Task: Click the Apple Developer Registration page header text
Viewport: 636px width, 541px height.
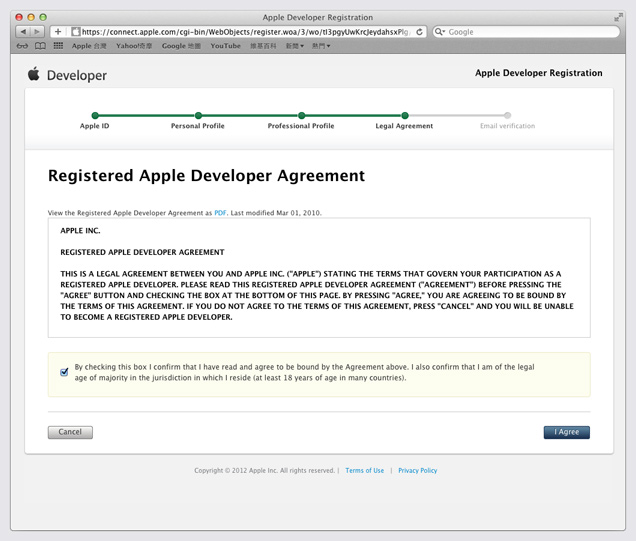Action: click(x=539, y=73)
